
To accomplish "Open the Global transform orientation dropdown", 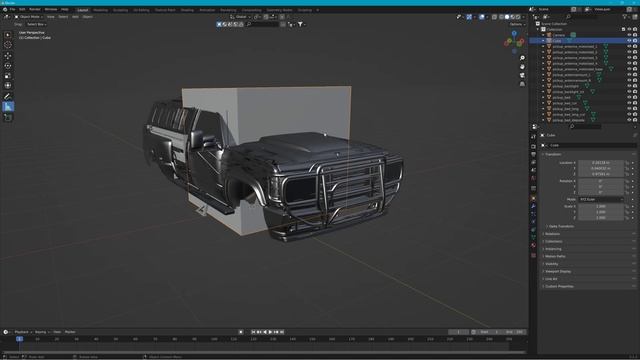I will coord(240,17).
